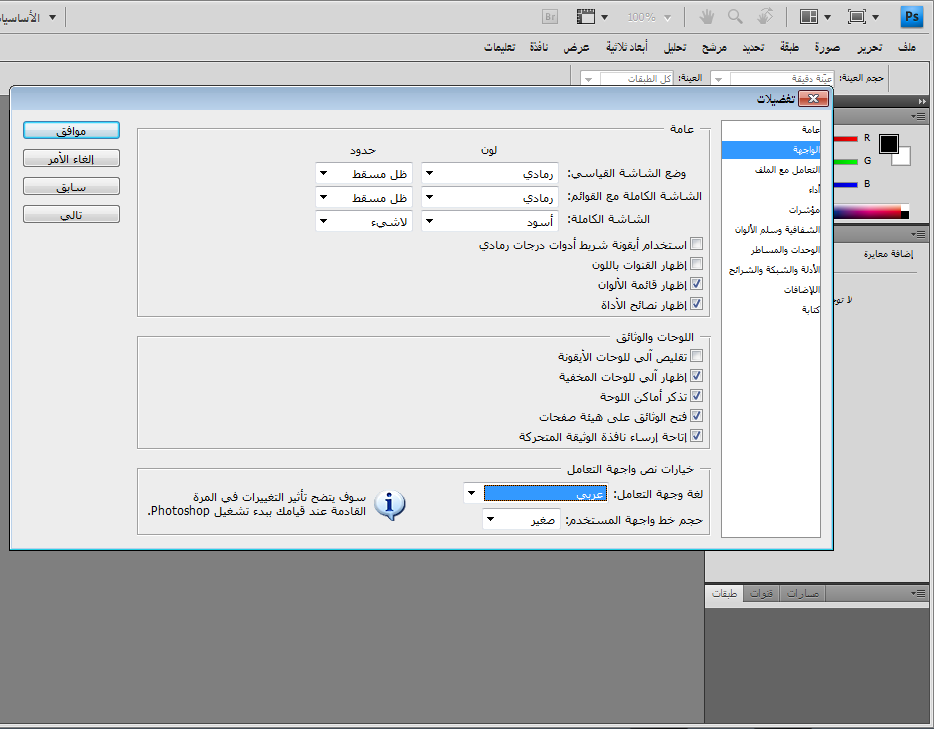The height and width of the screenshot is (729, 934).
Task: Switch to the 'قنوات' Channels tab
Action: pos(761,593)
